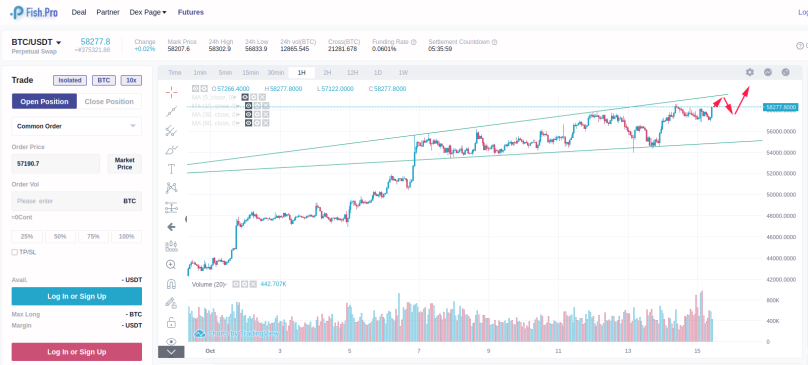
Task: Toggle Volume indicator visibility
Action: pyautogui.click(x=236, y=284)
